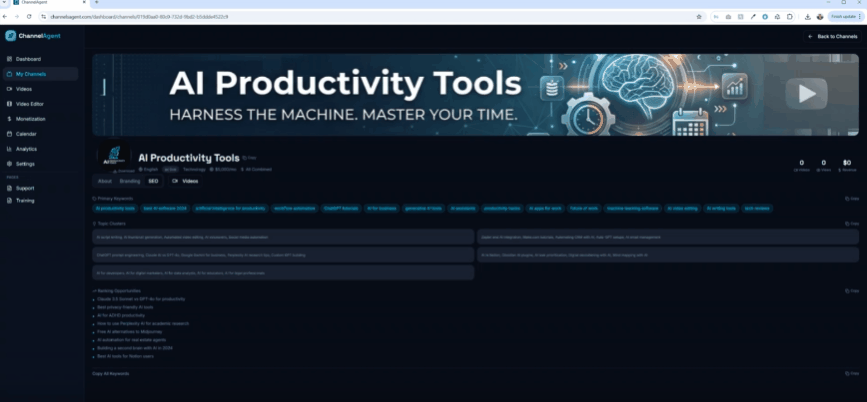Click the 'AI productivity tools' keyword chip

(115, 208)
